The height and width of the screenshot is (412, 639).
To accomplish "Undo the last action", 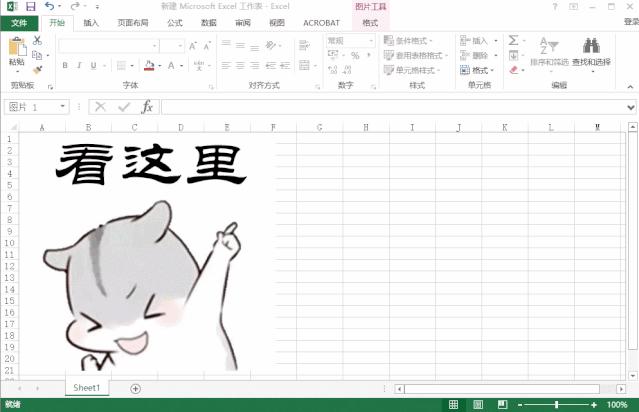I will 50,6.
